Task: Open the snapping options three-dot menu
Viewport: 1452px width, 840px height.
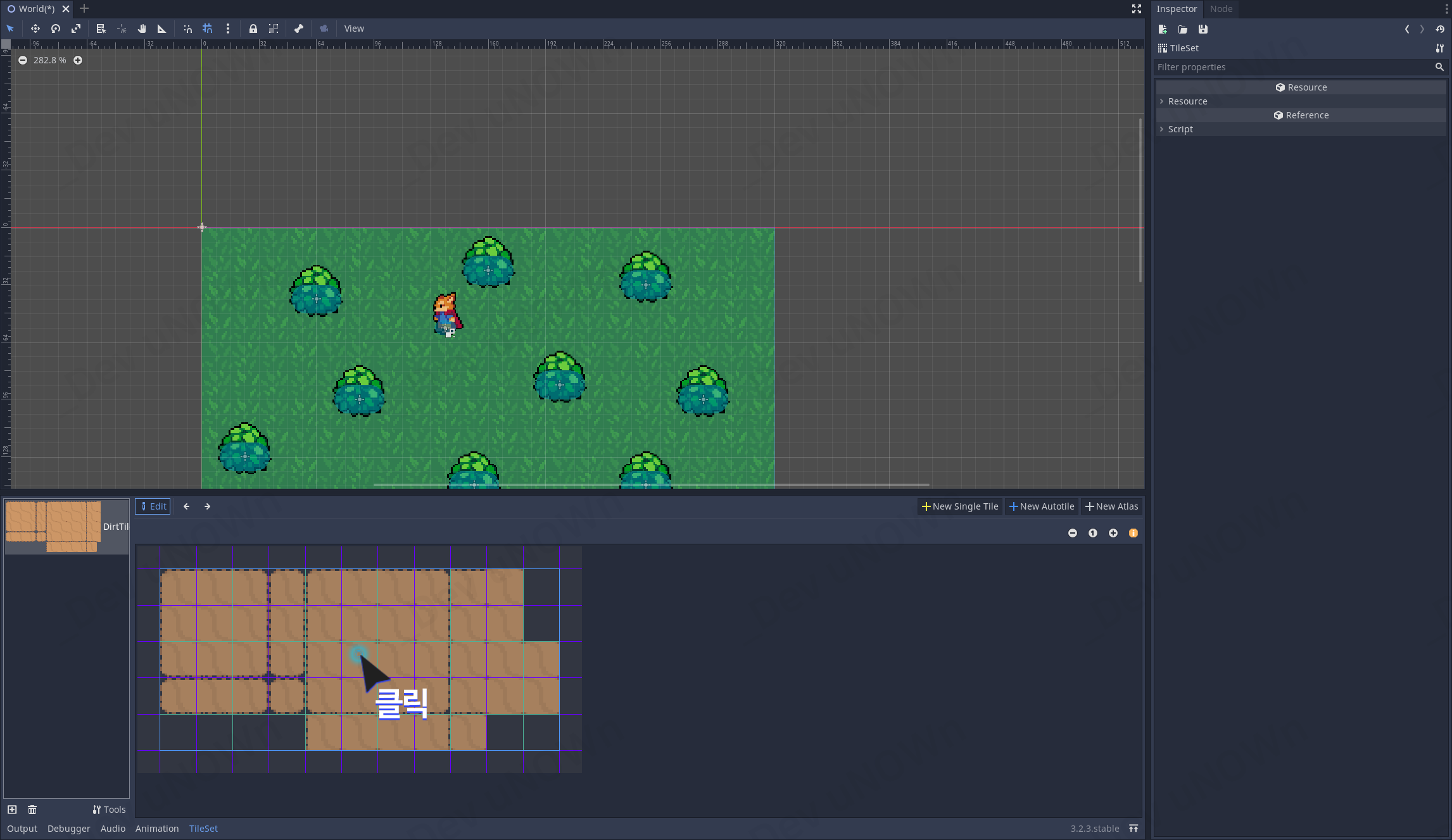Action: 228,28
